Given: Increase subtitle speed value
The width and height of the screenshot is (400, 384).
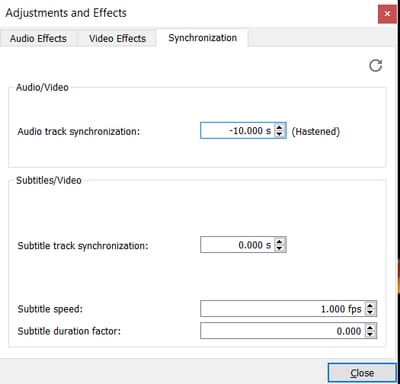Looking at the screenshot, I should [370, 305].
